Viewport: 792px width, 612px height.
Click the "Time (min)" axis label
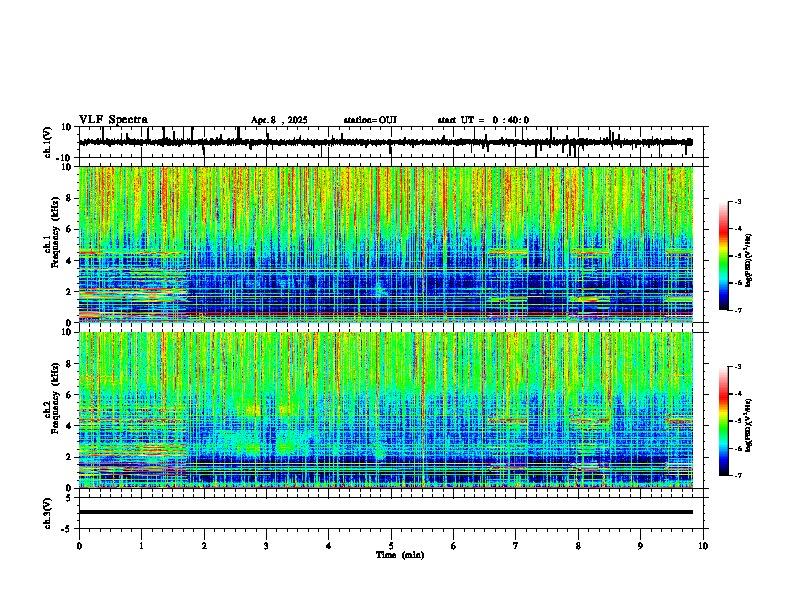click(400, 555)
